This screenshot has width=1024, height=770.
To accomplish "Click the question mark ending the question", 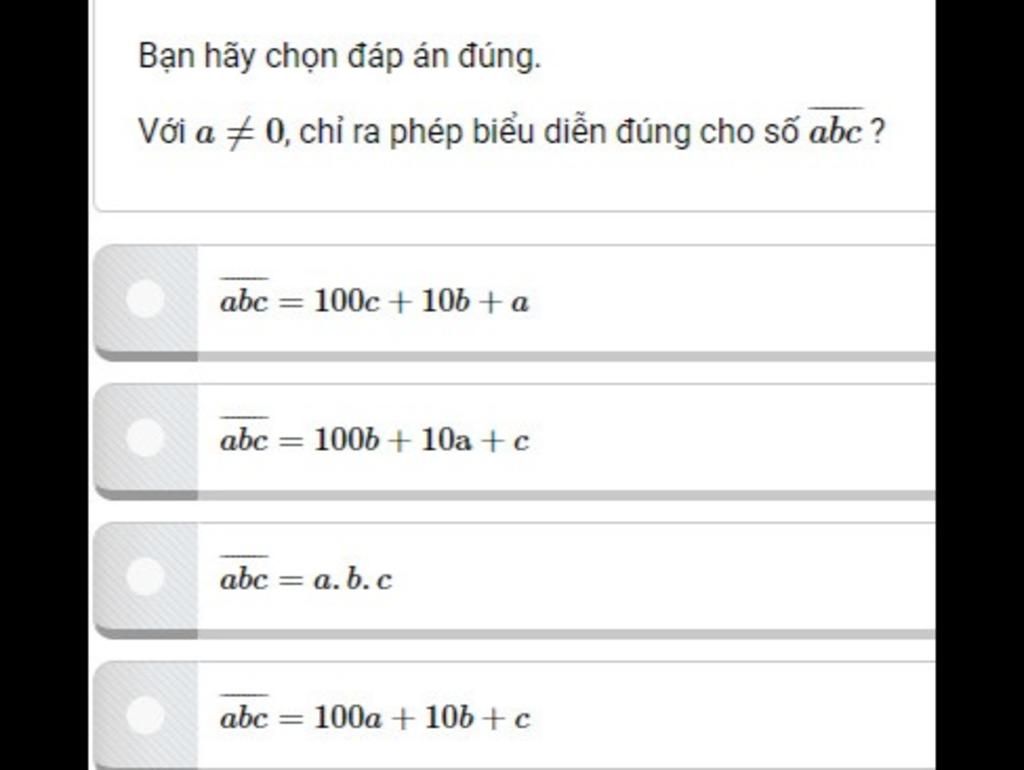I will (878, 132).
